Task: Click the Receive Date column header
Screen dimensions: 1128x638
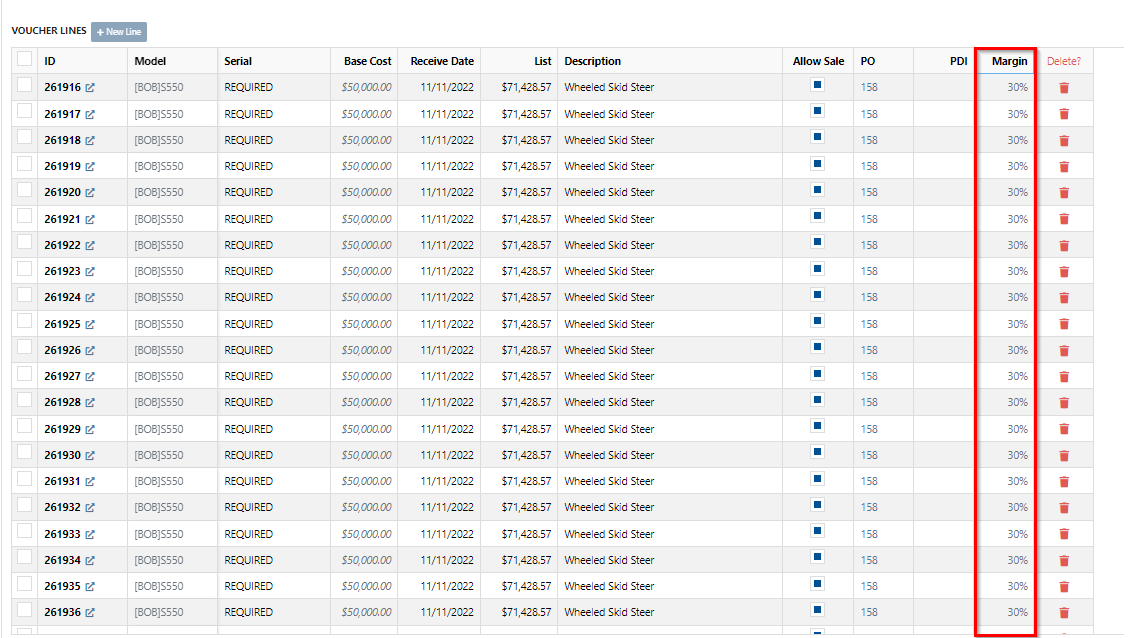Action: pos(442,61)
